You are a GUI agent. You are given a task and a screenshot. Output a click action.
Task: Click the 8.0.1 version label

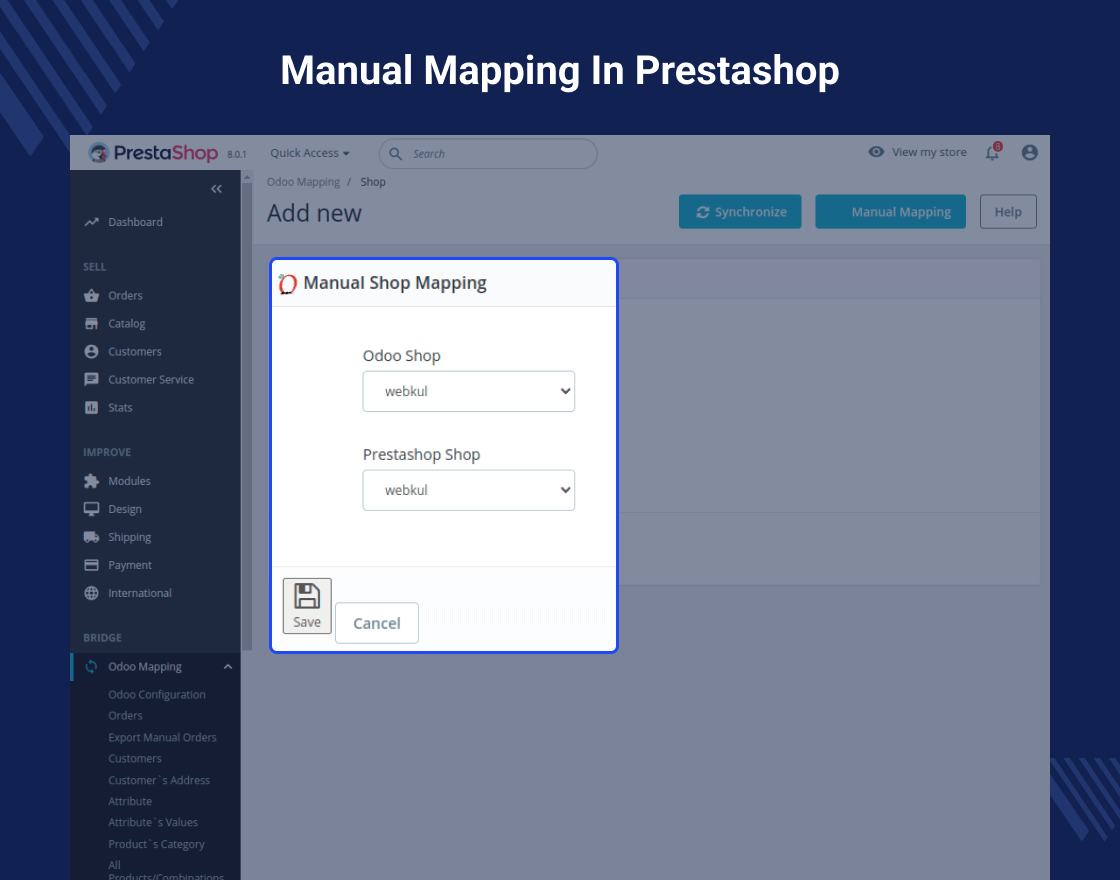(237, 154)
